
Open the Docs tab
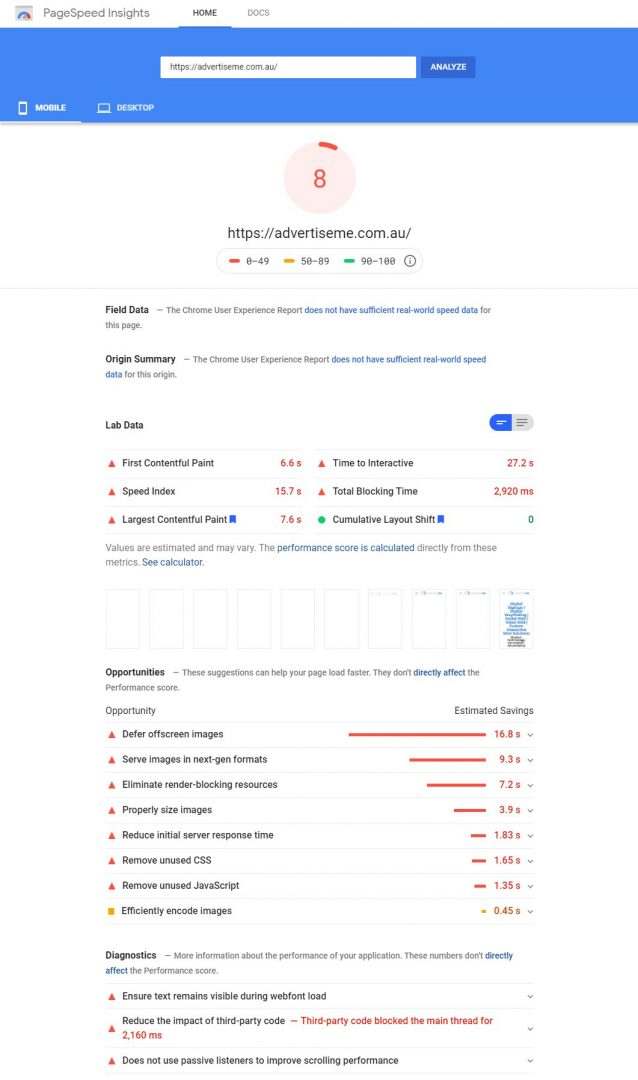coord(258,13)
